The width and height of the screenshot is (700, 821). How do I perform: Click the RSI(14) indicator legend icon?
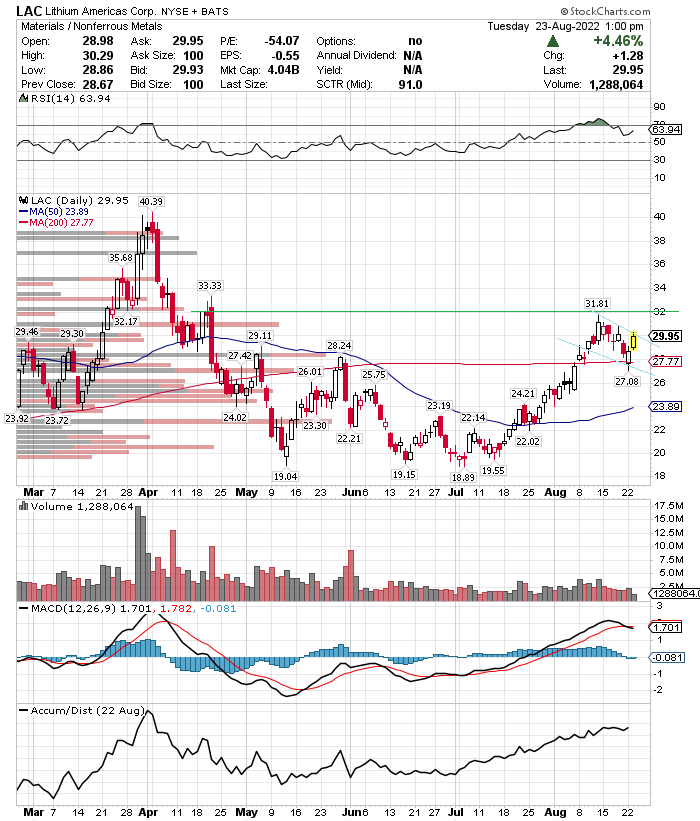click(24, 98)
